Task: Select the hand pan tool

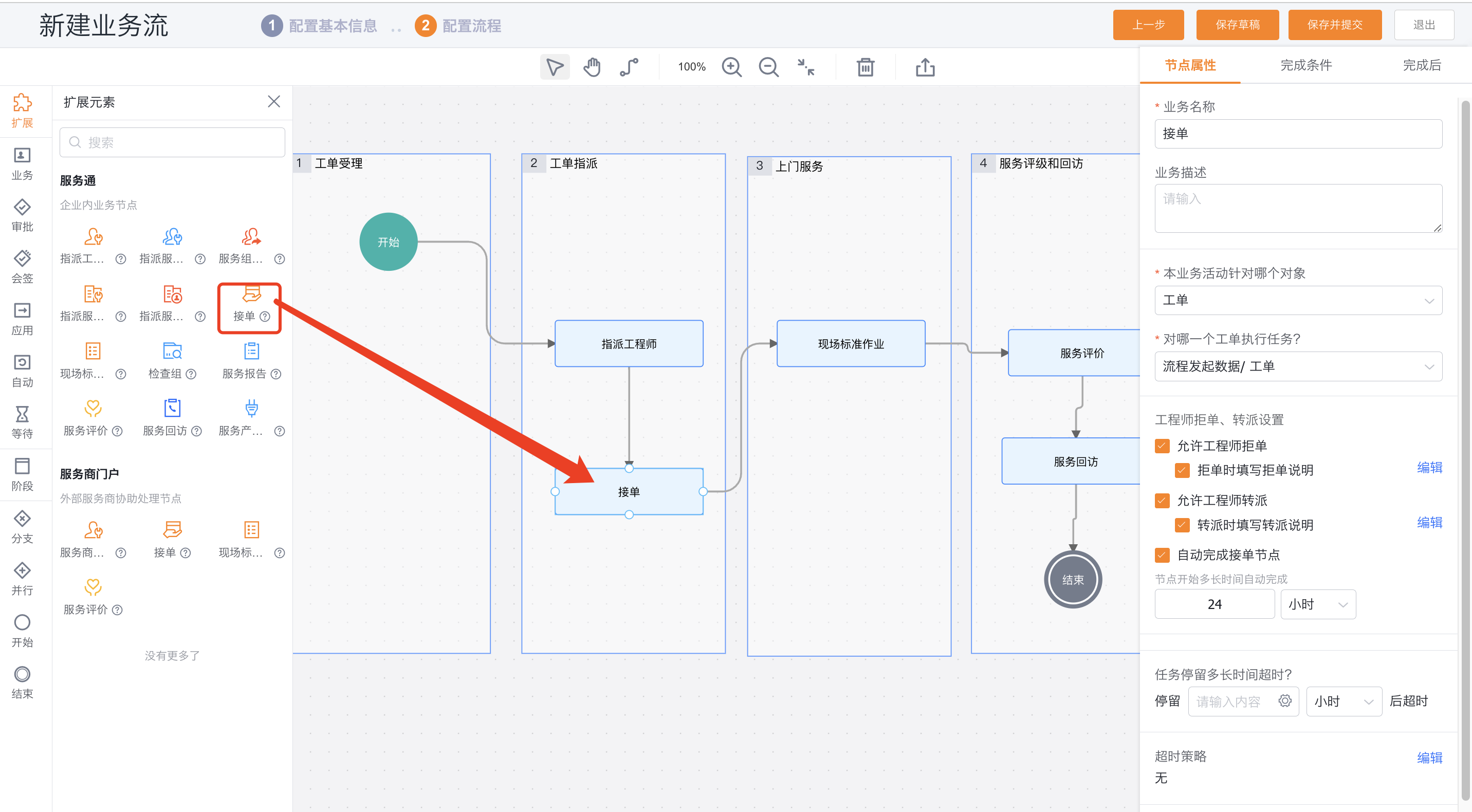Action: point(592,67)
